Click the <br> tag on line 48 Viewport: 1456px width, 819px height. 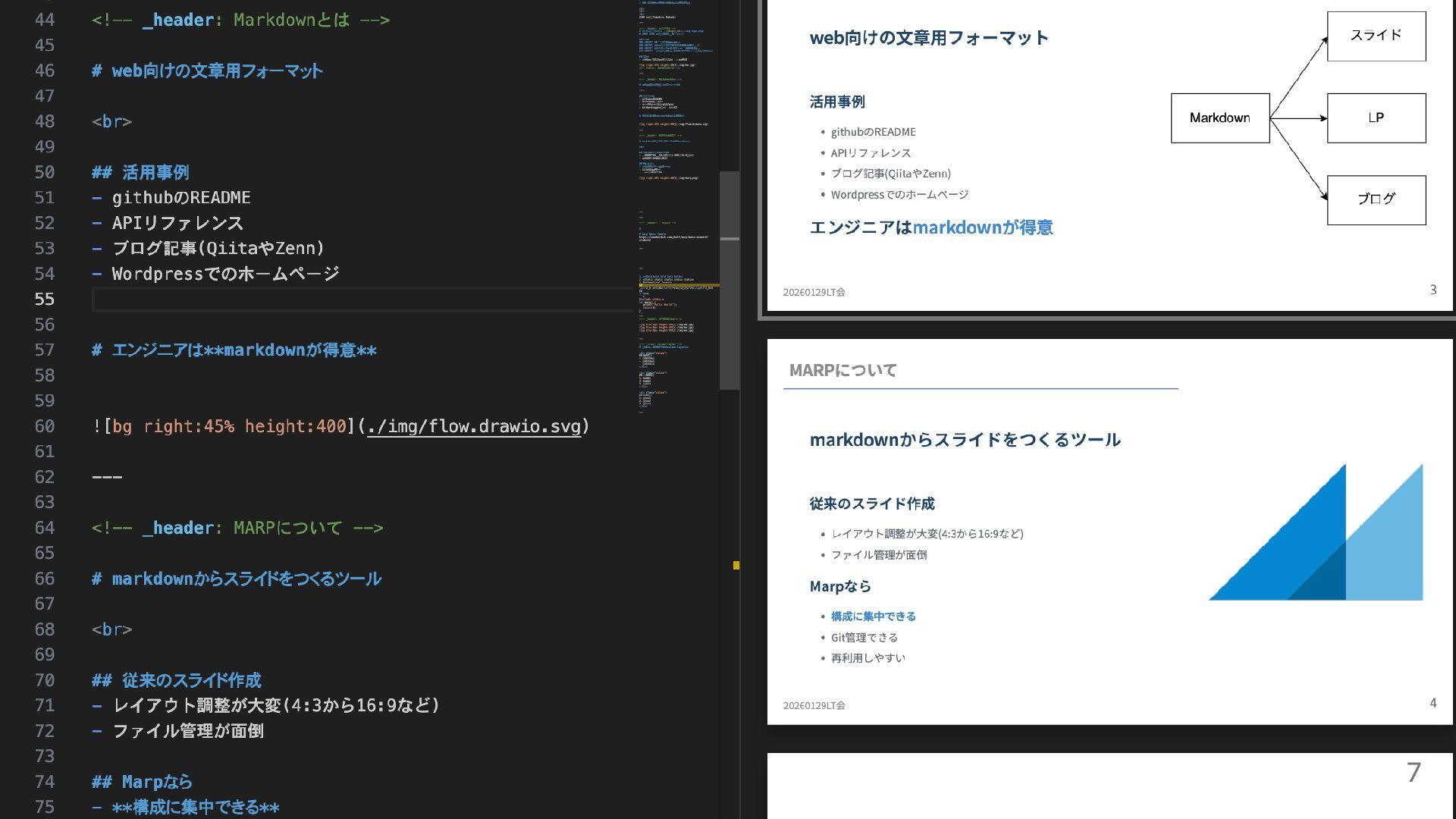[111, 121]
